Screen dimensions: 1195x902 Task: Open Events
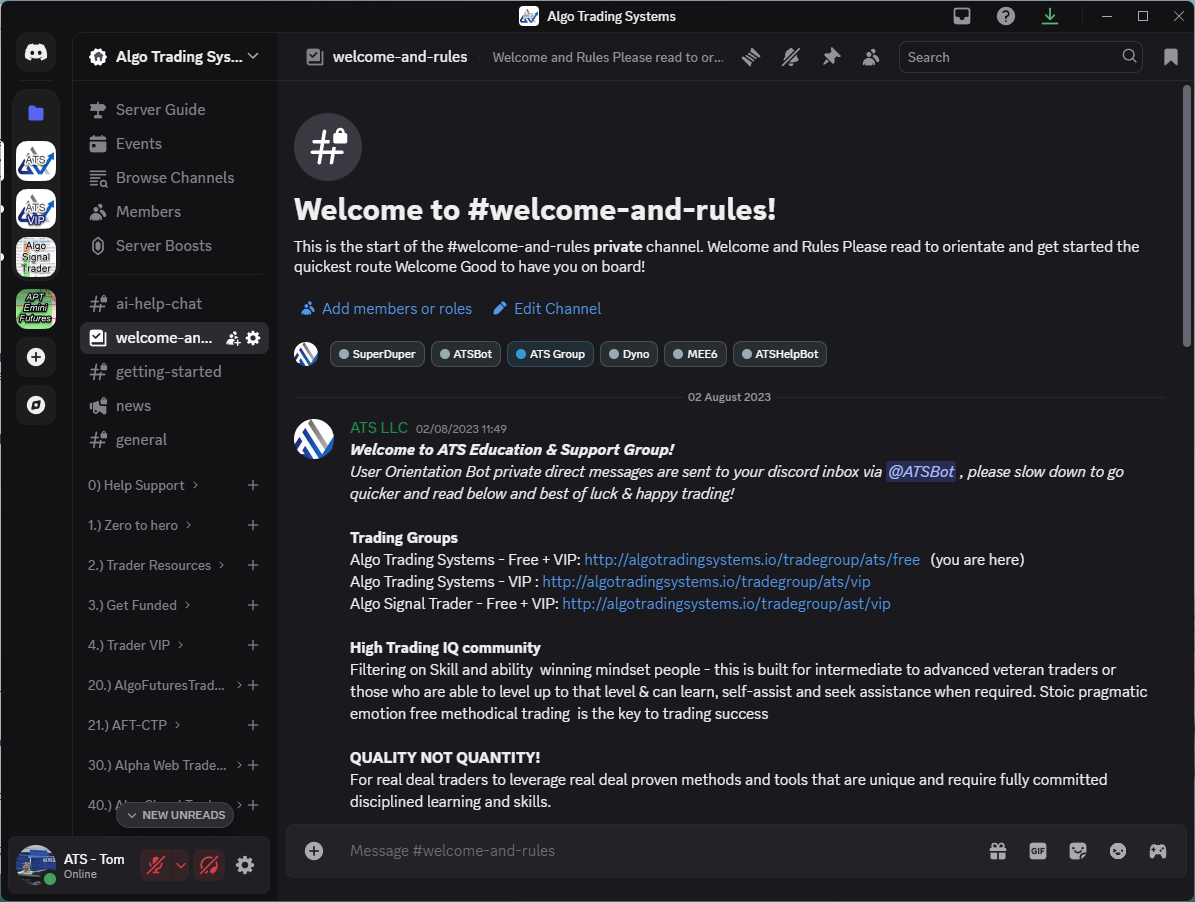point(175,144)
